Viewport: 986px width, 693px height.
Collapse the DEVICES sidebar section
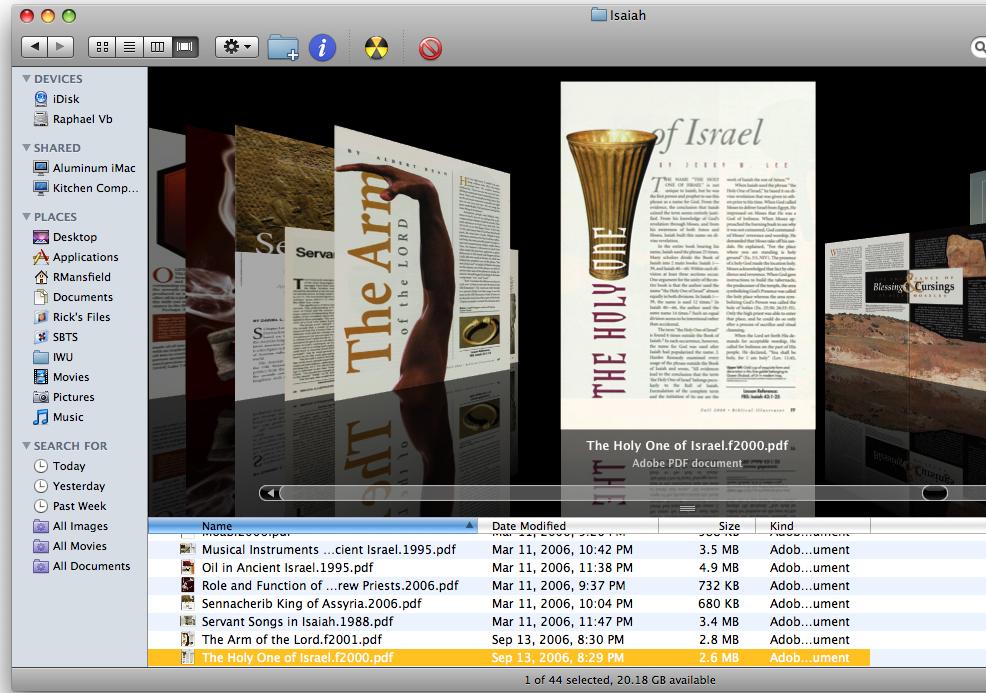coord(27,79)
